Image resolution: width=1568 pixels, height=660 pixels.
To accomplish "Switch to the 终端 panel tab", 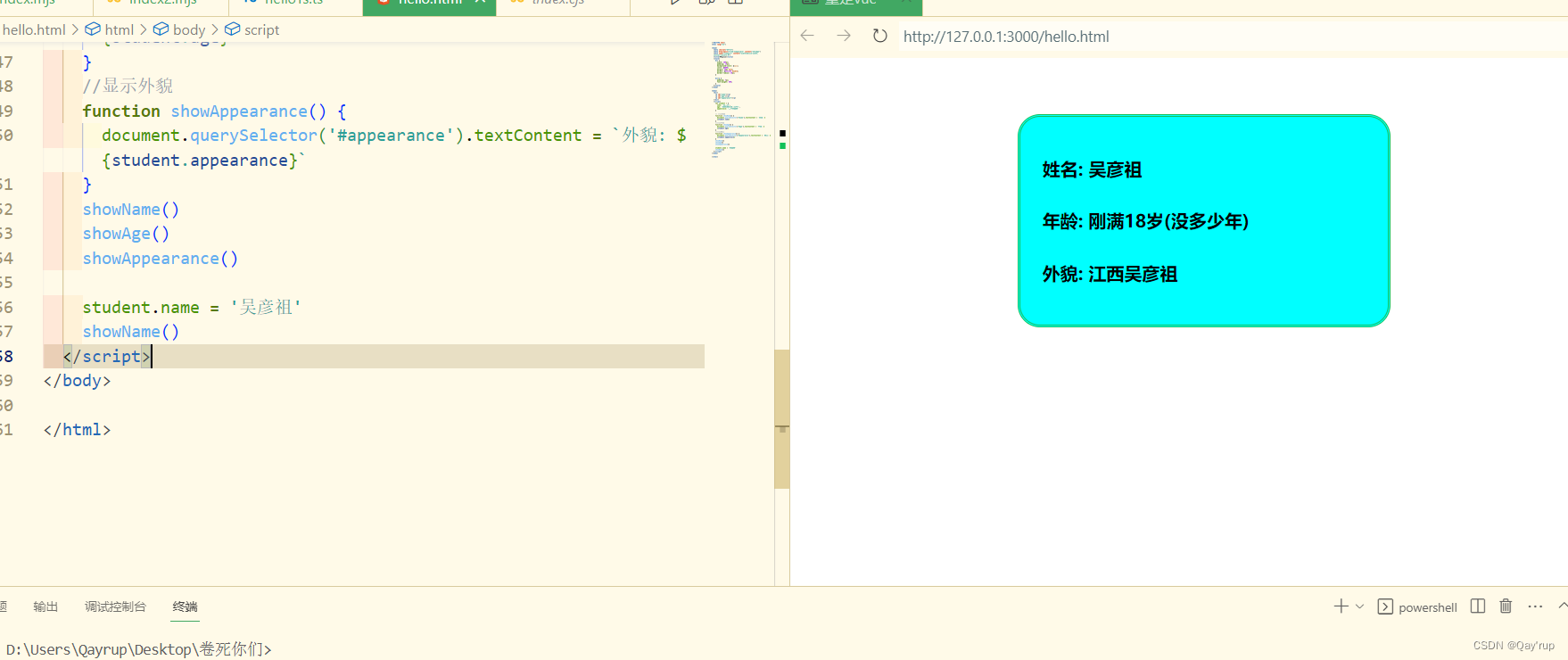I will tap(186, 606).
